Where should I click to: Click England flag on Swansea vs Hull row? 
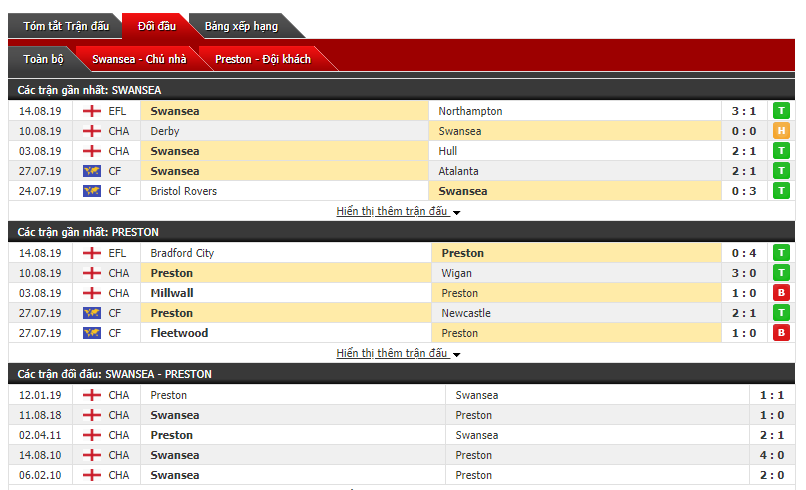click(91, 151)
